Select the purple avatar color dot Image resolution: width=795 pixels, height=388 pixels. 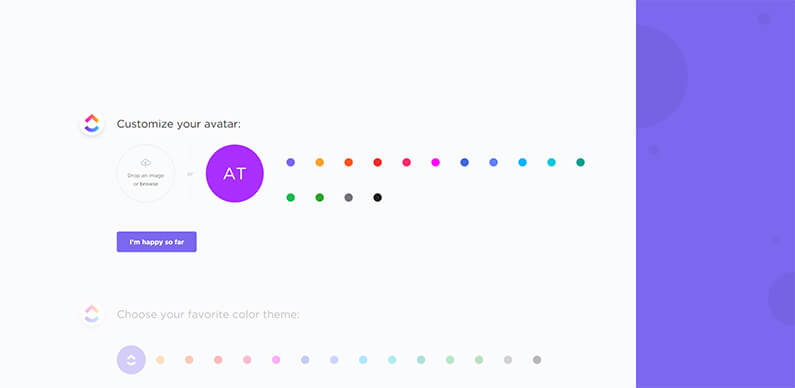(291, 162)
